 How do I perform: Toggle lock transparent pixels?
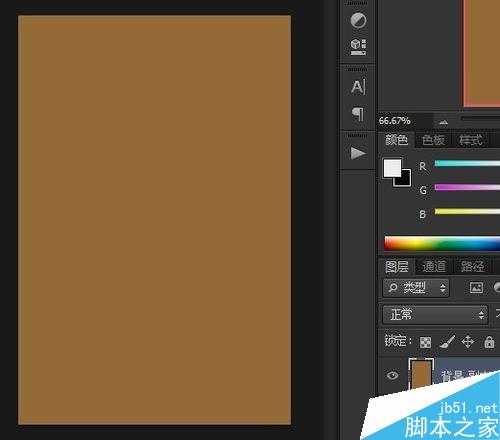425,342
